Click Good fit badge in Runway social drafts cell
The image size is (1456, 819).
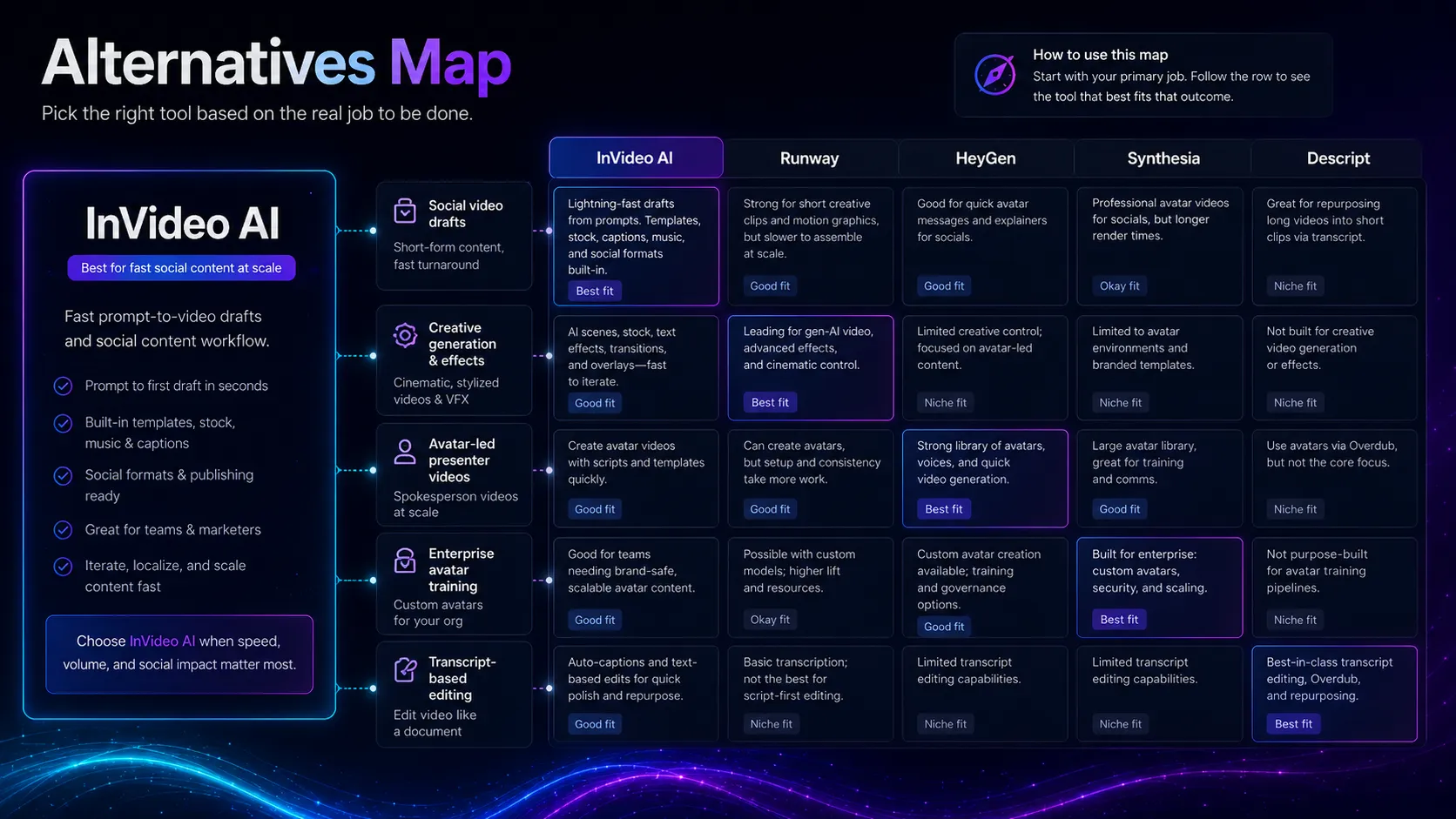(x=770, y=285)
